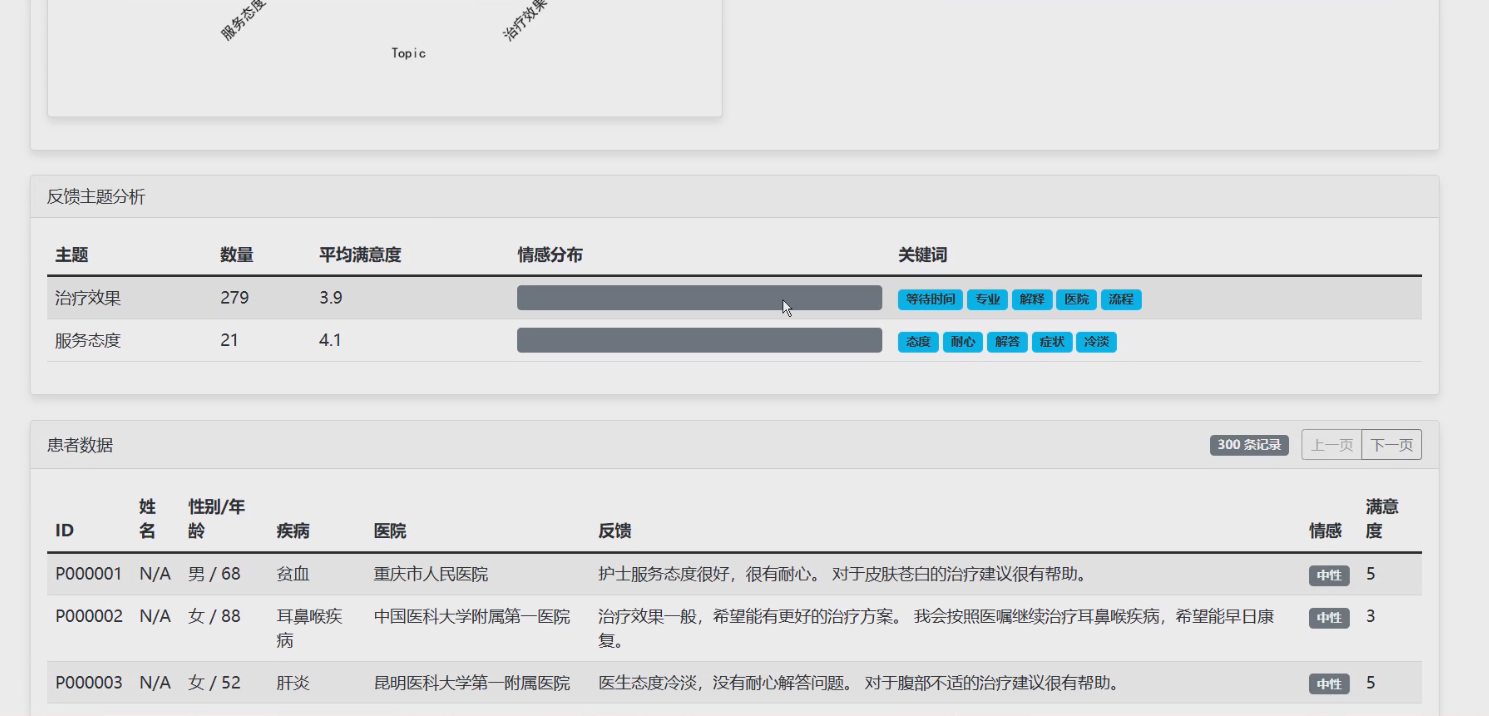The width and height of the screenshot is (1489, 716).
Task: Click hospital 昆明医科大学第一附属医院
Action: tap(472, 684)
